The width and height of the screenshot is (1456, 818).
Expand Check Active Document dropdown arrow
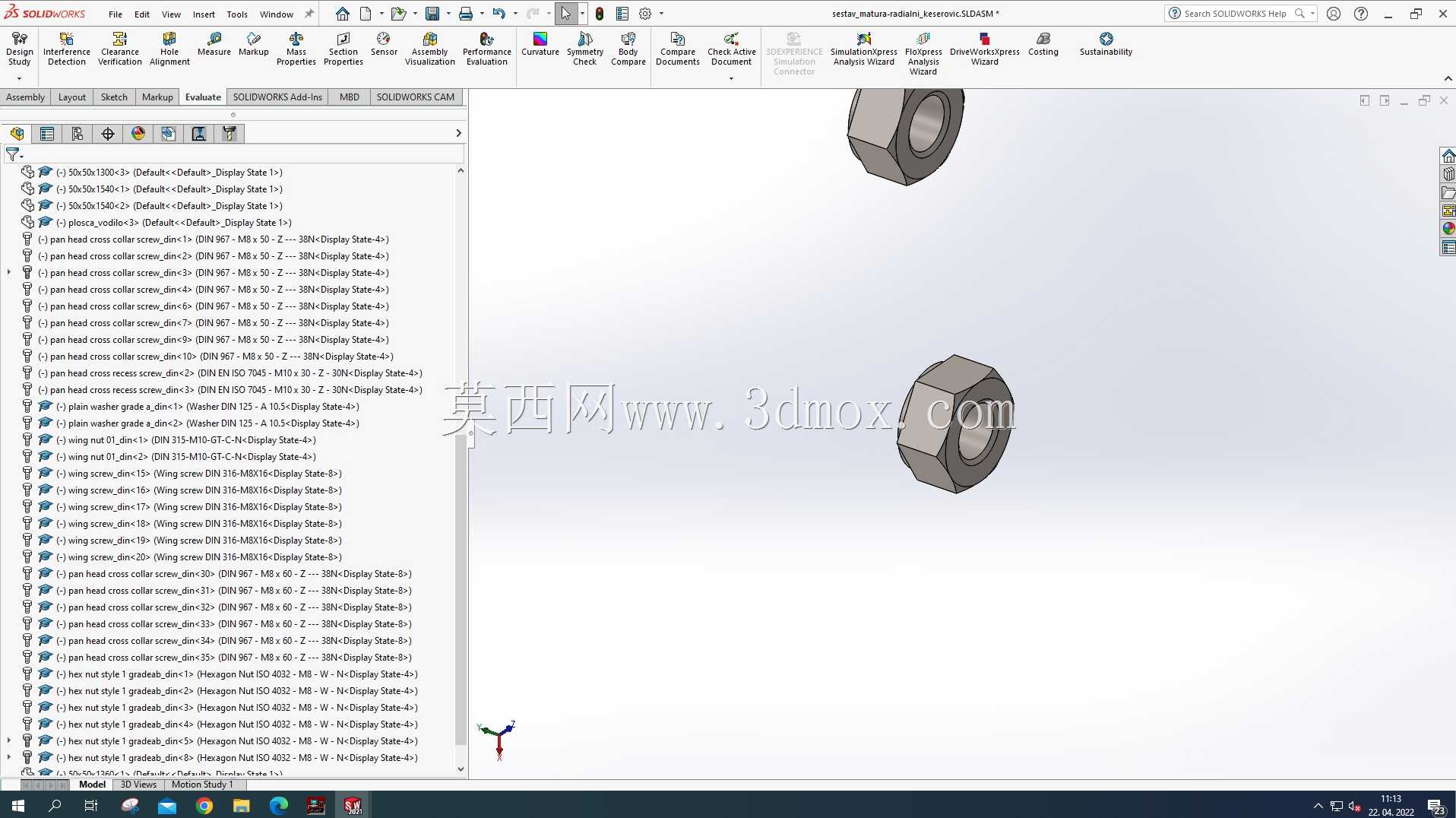[731, 78]
